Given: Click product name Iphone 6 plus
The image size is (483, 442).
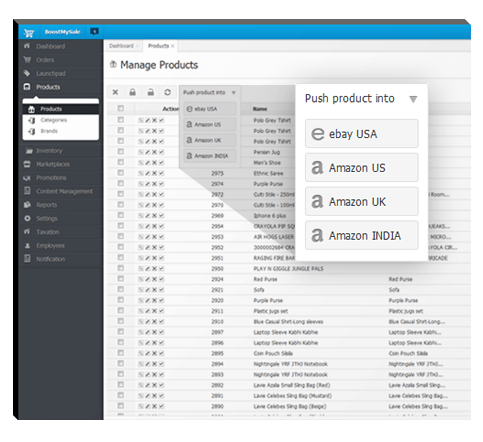Looking at the screenshot, I should click(x=270, y=216).
